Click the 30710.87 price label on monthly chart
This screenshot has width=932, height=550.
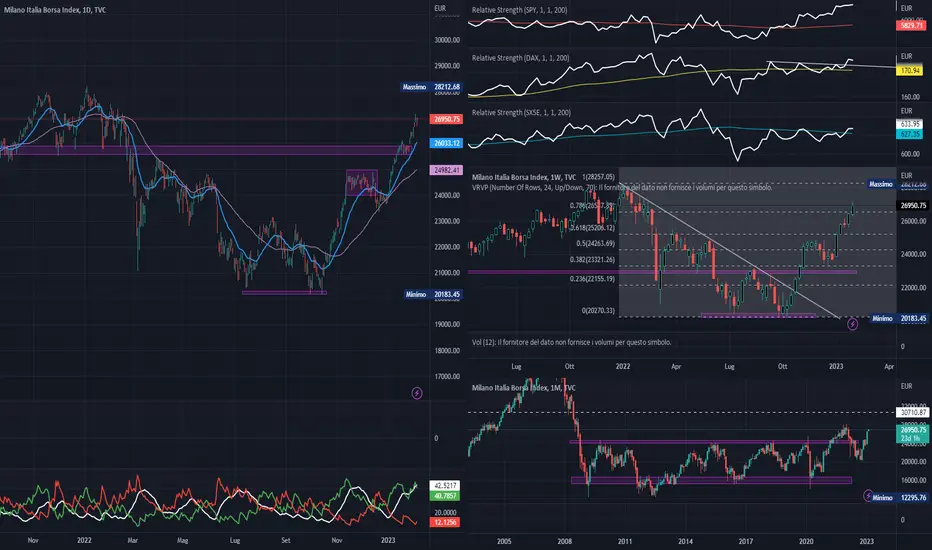tap(912, 412)
